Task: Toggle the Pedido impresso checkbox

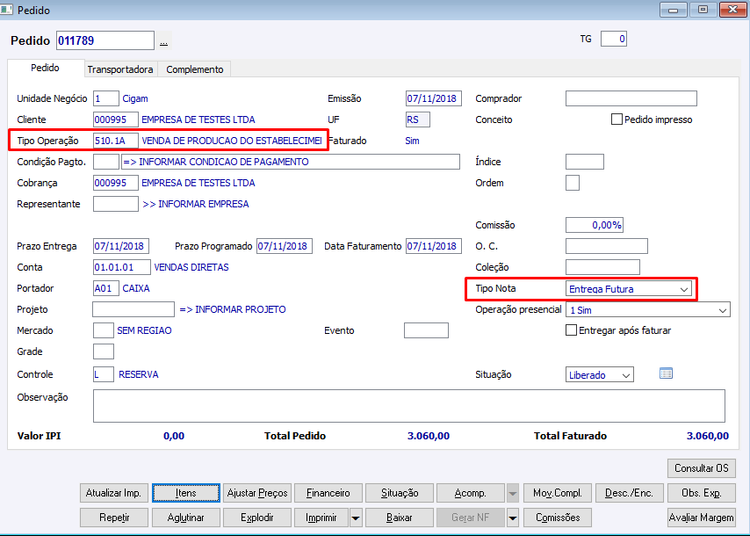Action: click(617, 119)
